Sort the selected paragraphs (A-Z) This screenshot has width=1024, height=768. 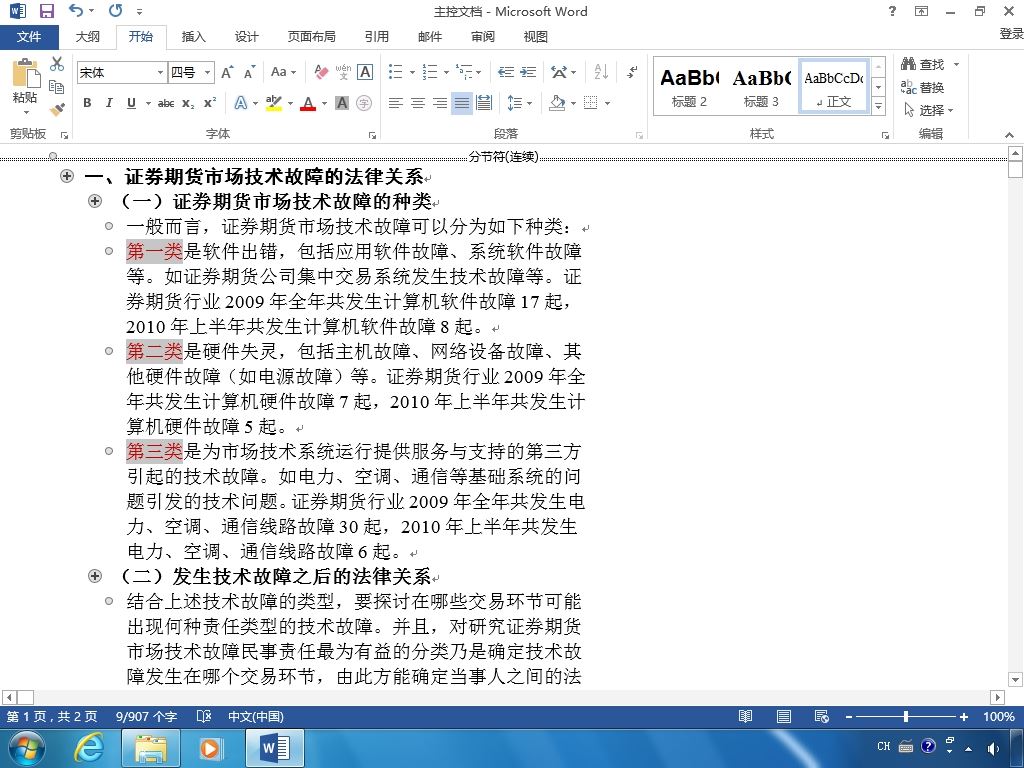click(x=601, y=72)
